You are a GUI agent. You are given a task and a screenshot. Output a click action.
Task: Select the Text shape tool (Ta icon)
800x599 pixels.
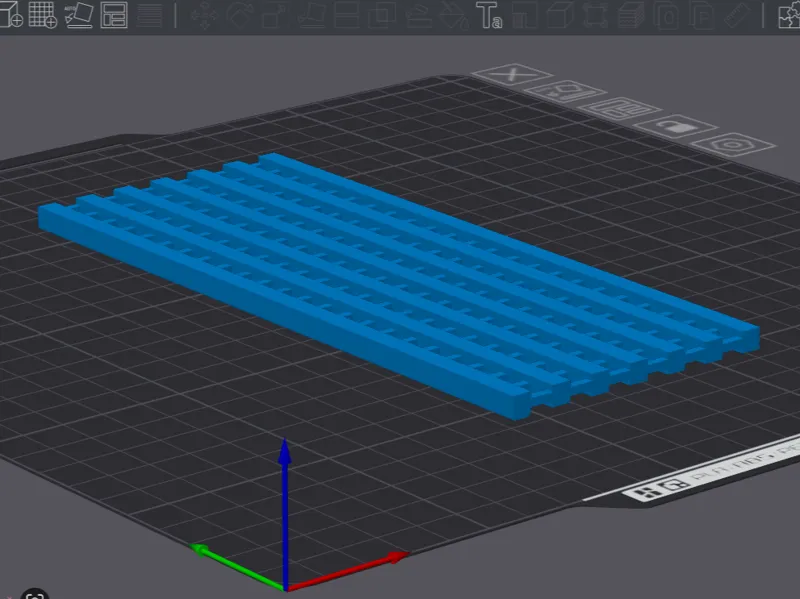pyautogui.click(x=489, y=15)
